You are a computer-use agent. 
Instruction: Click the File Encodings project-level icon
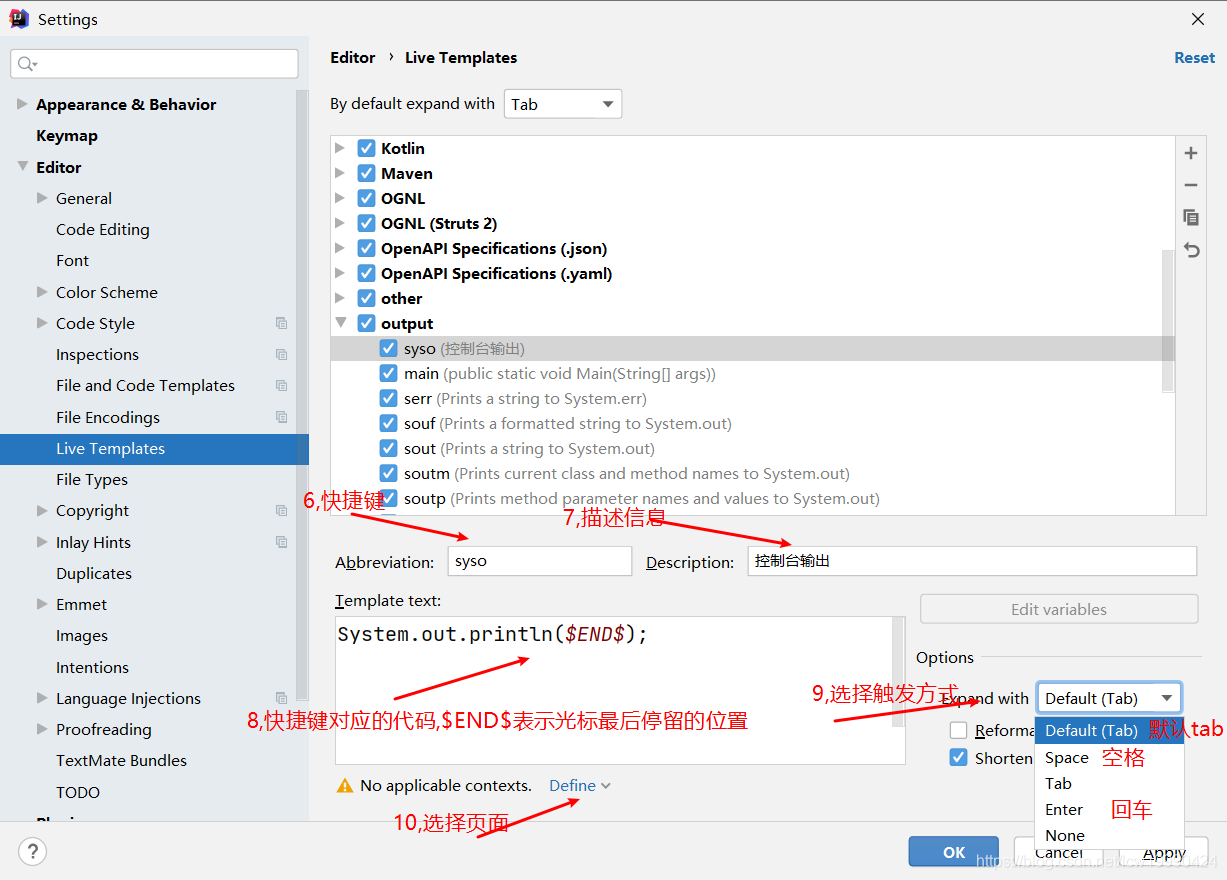(282, 417)
